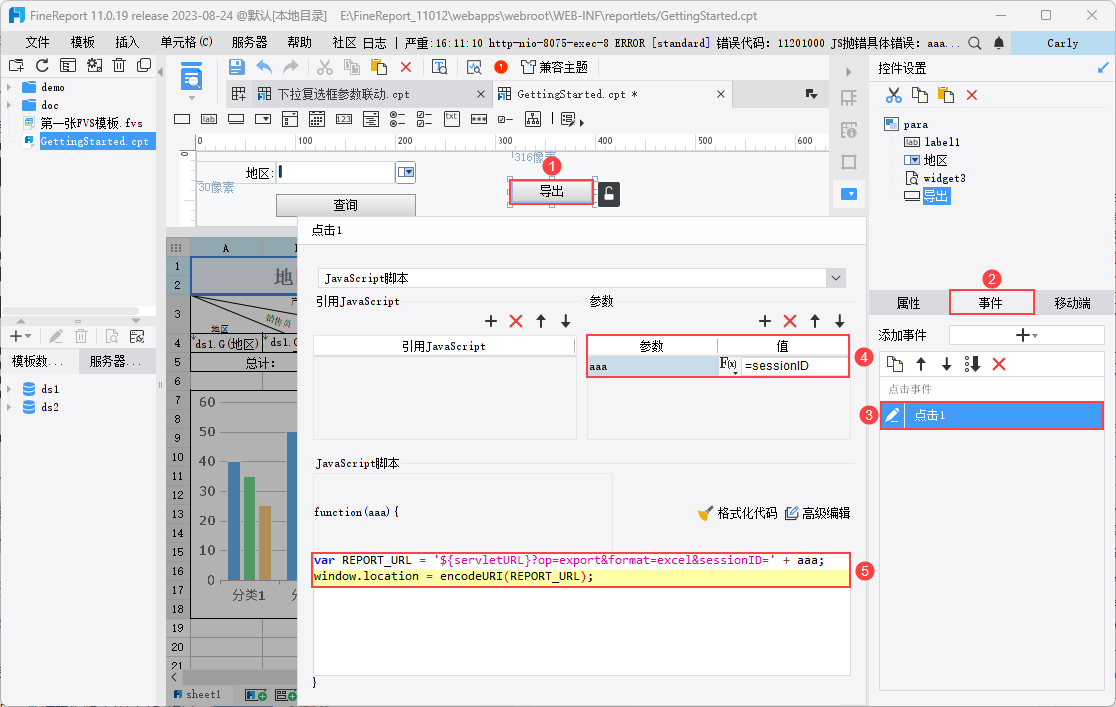
Task: Switch to the 属性 tab
Action: 908,303
